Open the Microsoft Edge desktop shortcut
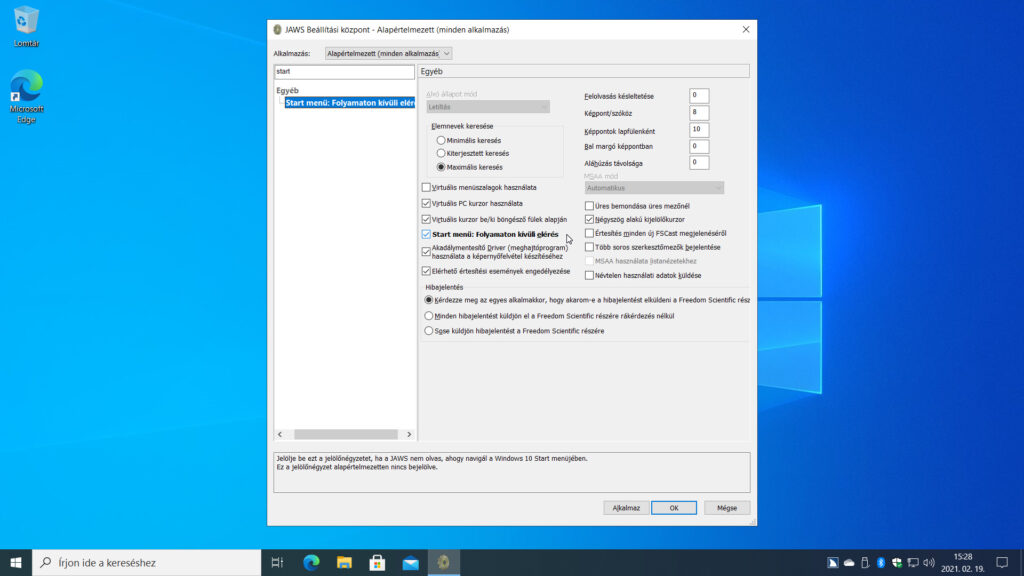The width and height of the screenshot is (1024, 576). point(26,97)
